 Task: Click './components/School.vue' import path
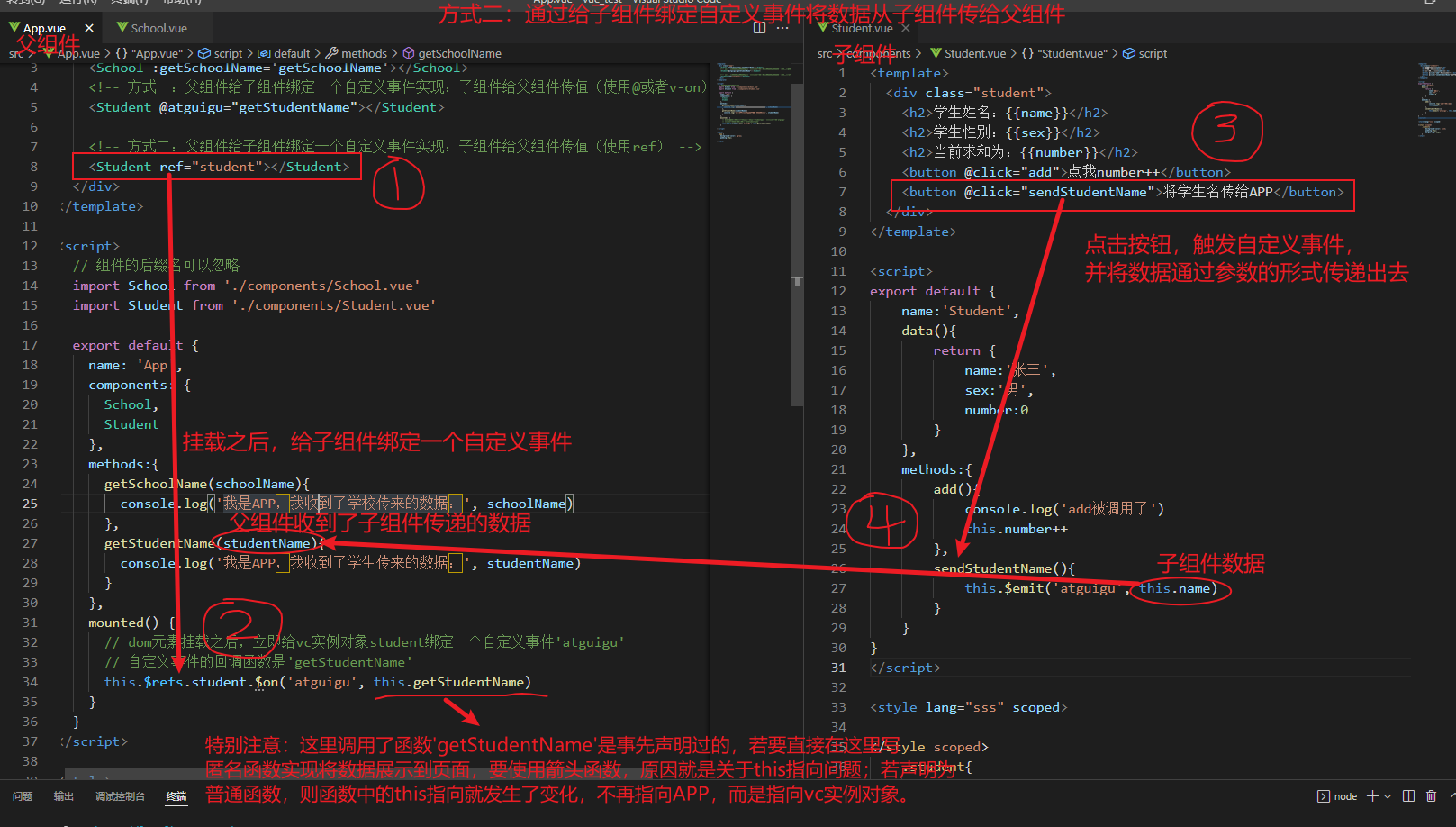[x=322, y=286]
